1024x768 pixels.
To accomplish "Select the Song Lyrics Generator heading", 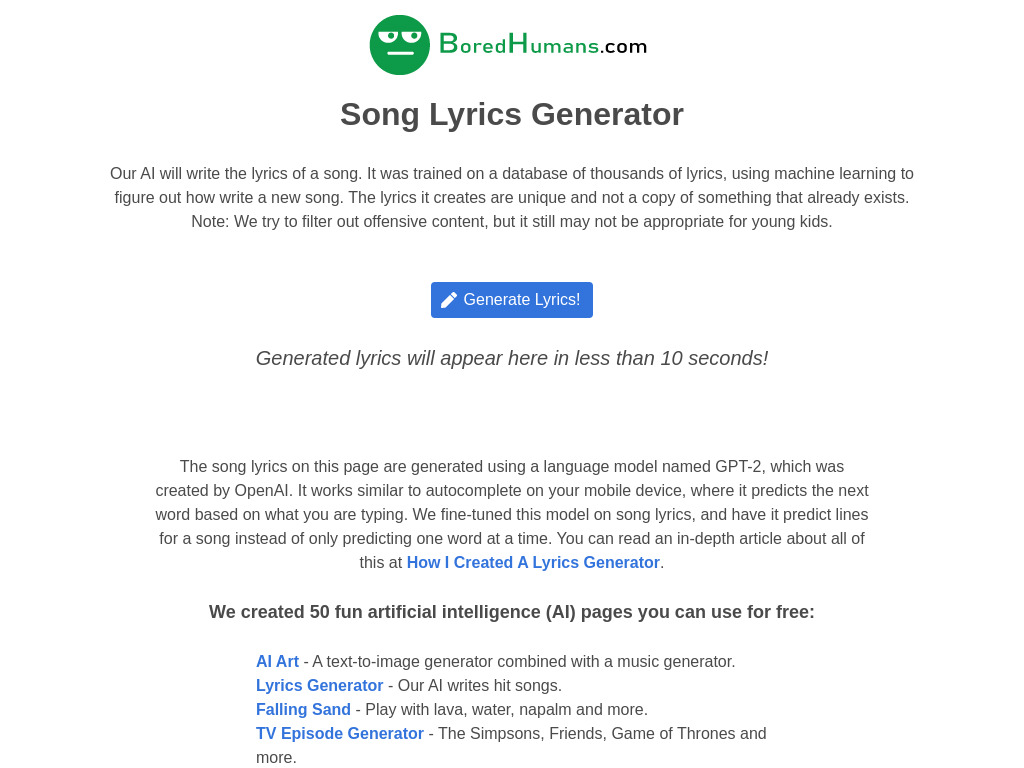I will coord(512,114).
